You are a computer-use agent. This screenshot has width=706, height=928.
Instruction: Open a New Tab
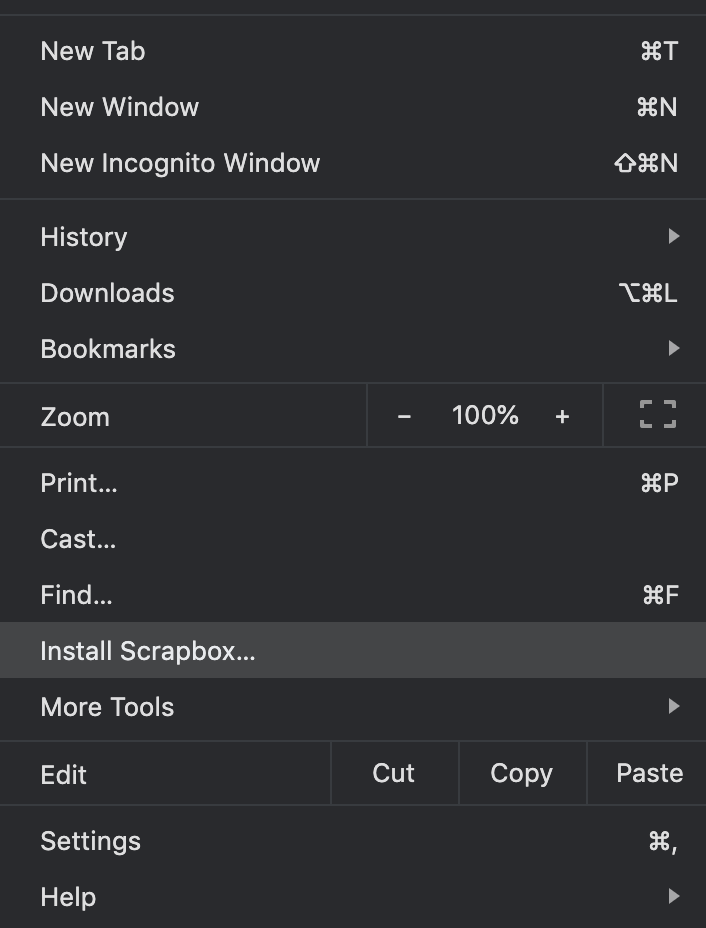tap(93, 51)
